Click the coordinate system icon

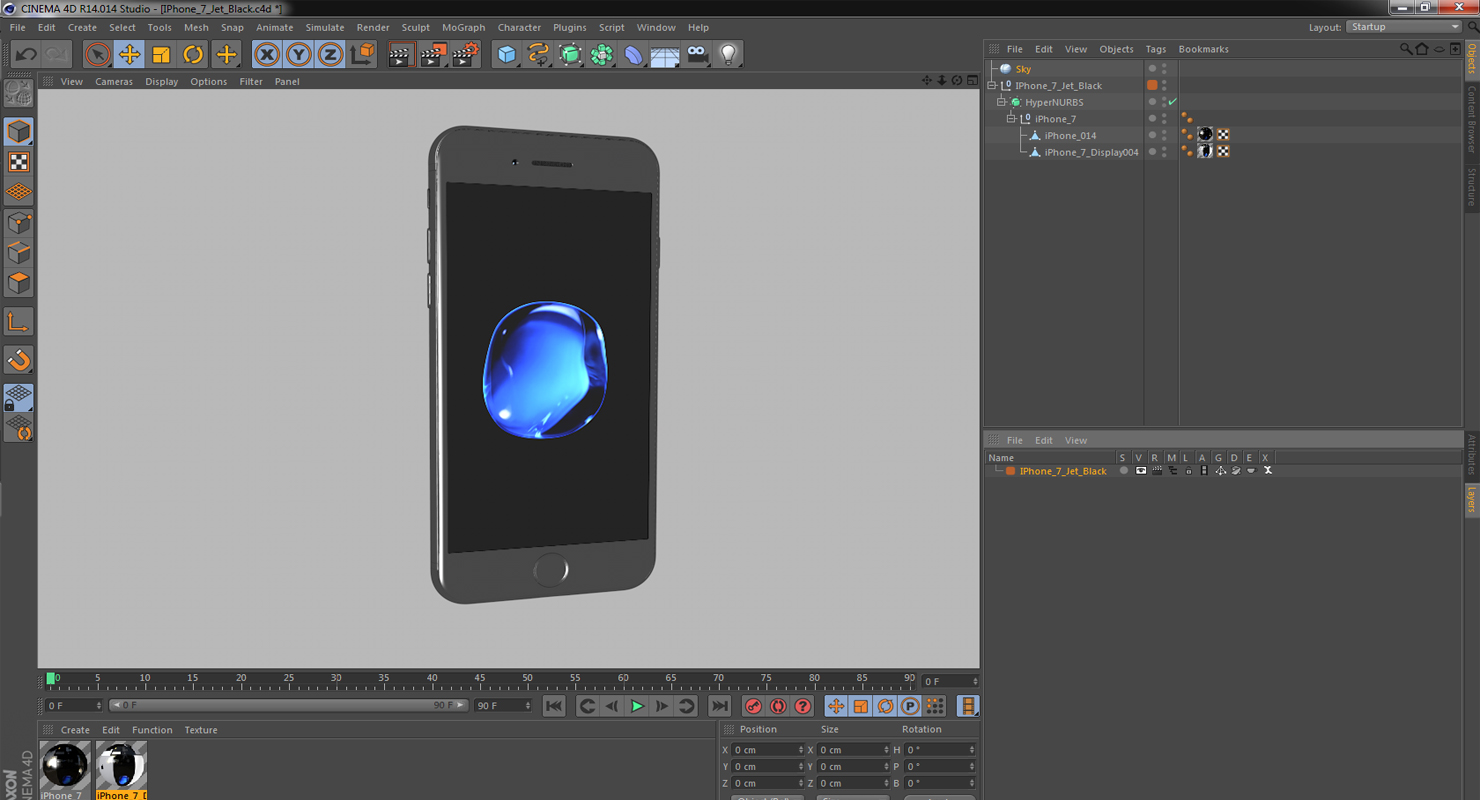tap(363, 54)
